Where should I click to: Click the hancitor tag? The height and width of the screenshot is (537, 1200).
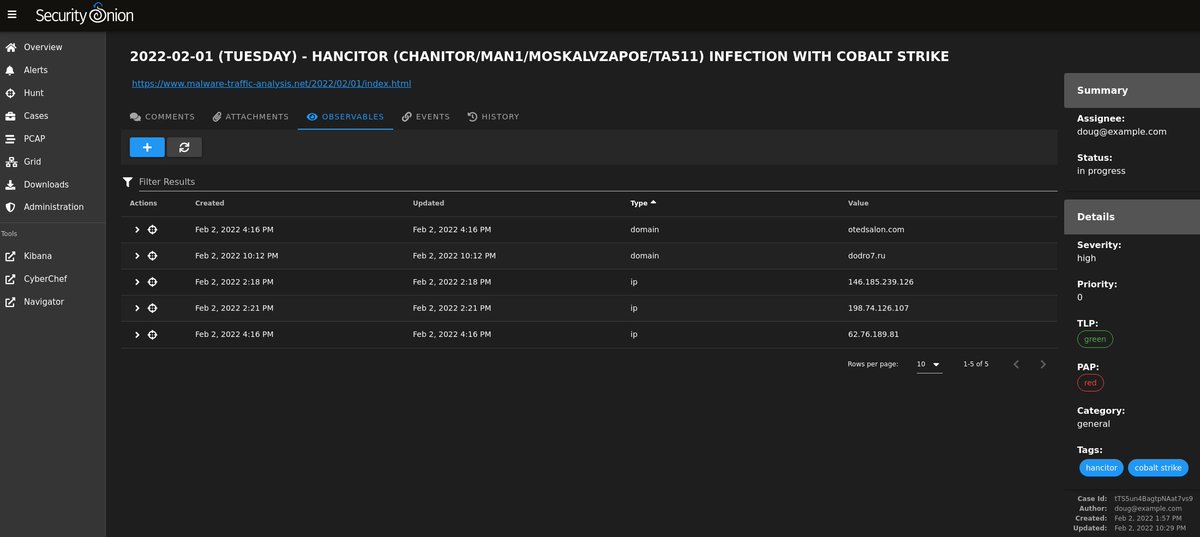(1101, 468)
